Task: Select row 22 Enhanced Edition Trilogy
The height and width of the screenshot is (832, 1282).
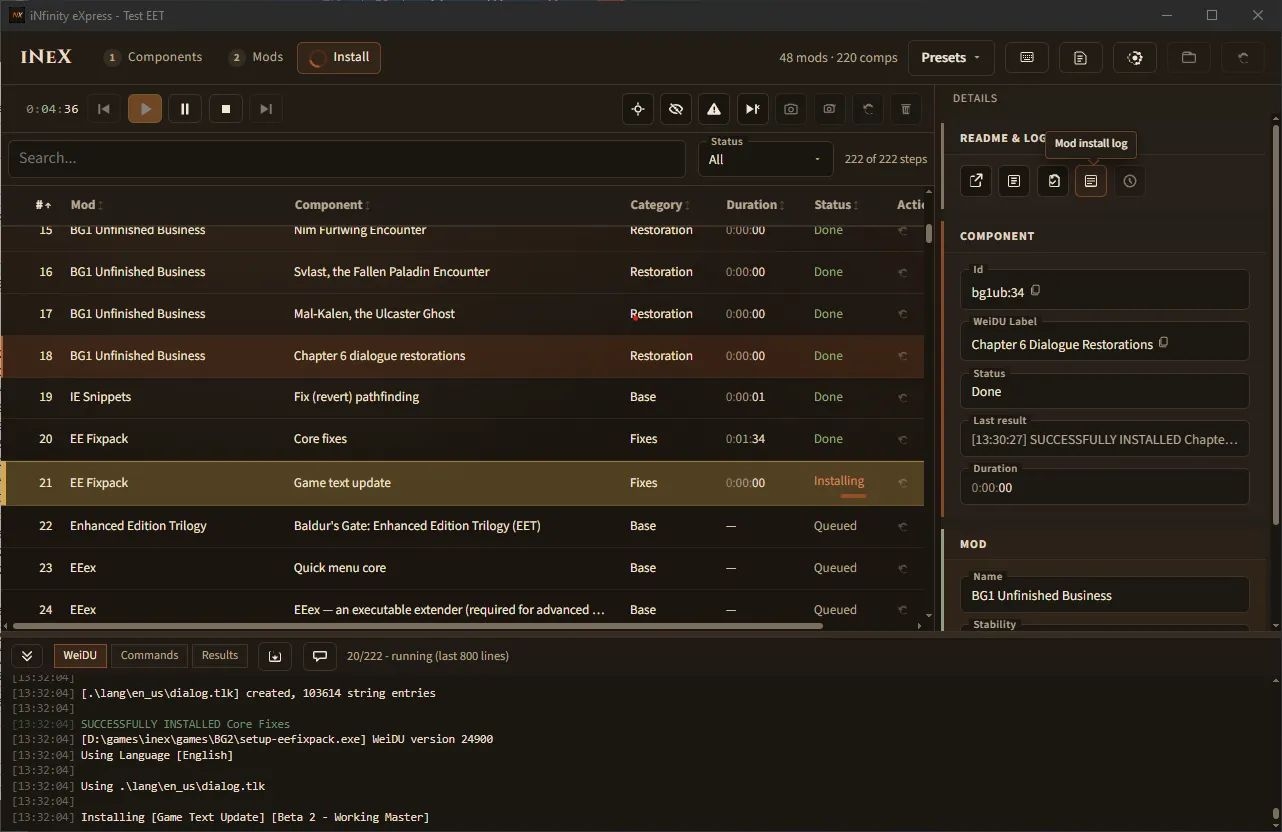Action: (x=463, y=526)
